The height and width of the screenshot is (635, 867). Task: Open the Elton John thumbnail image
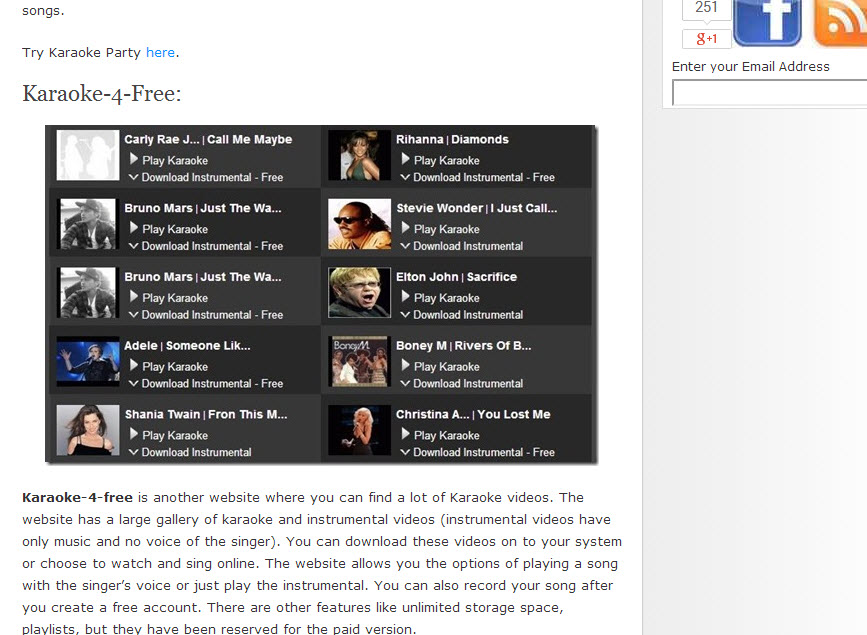click(x=359, y=293)
